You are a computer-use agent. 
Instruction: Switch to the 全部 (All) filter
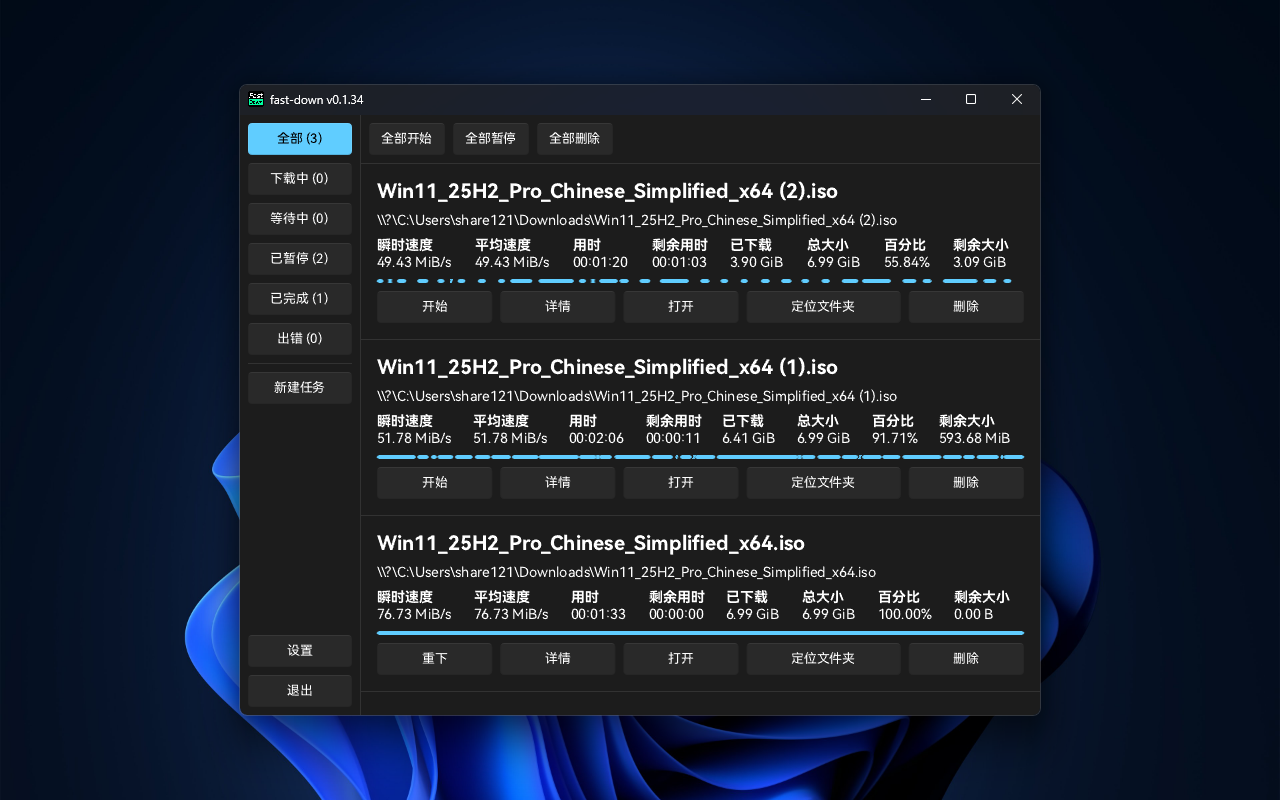[299, 139]
